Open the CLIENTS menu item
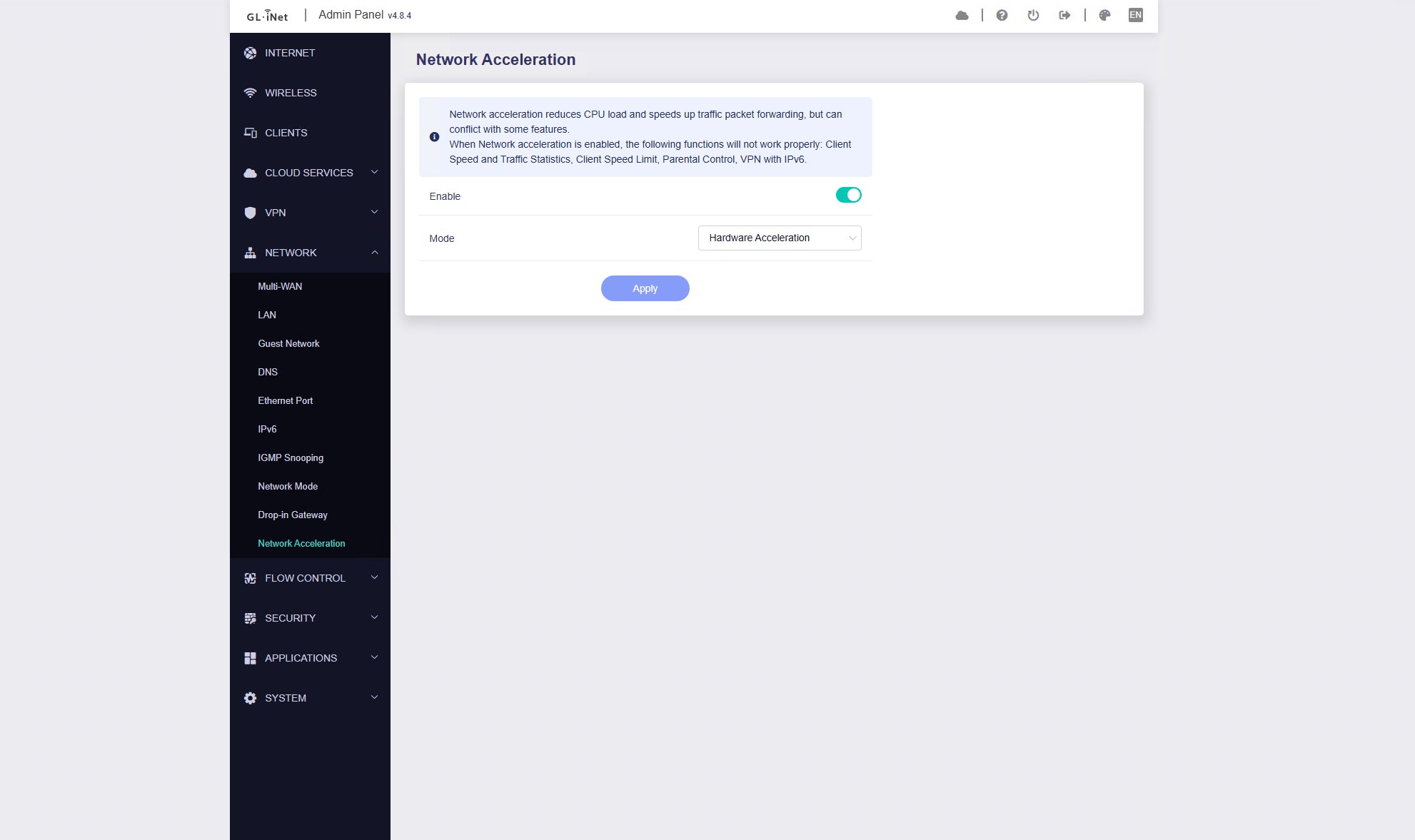This screenshot has width=1415, height=840. [286, 133]
